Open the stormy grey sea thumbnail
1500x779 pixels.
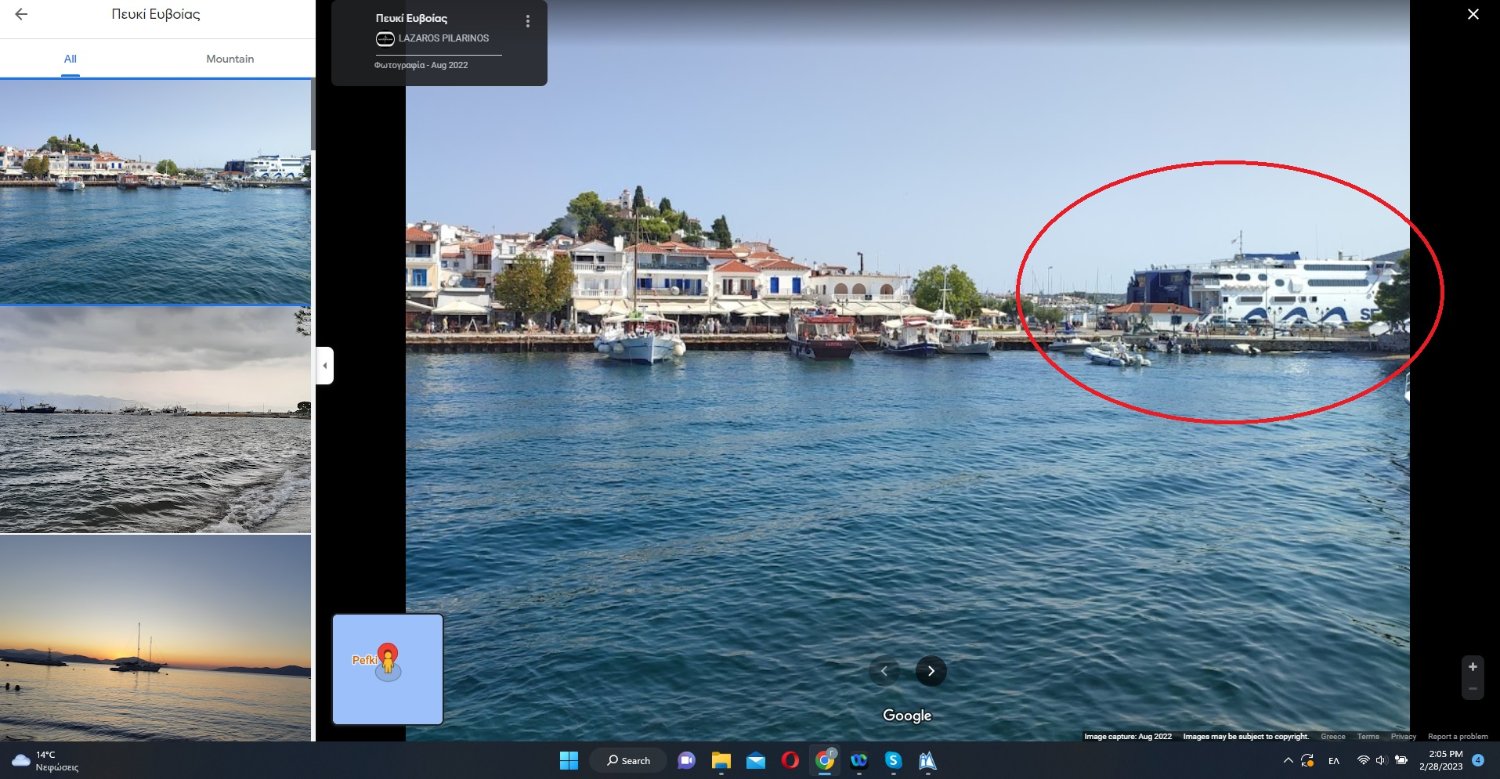point(155,420)
